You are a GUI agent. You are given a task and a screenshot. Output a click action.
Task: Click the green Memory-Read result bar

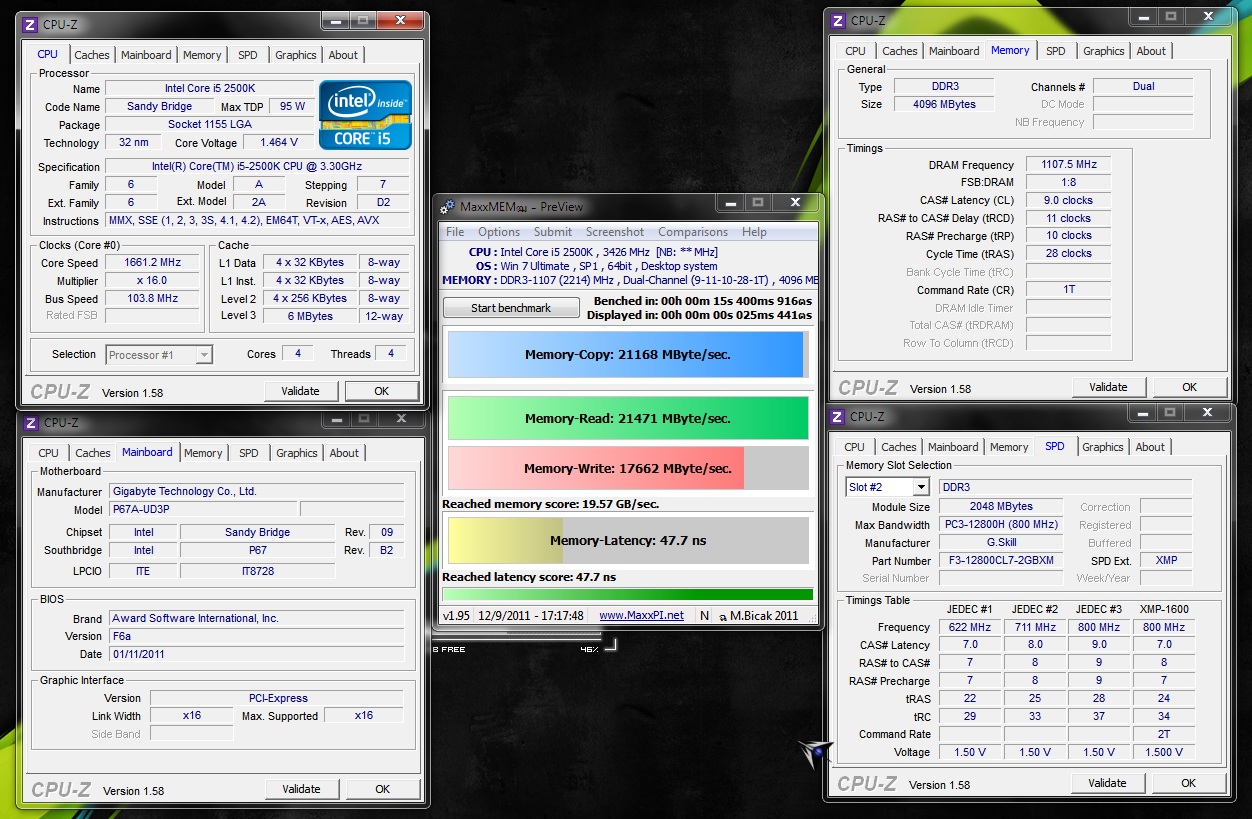pyautogui.click(x=627, y=419)
